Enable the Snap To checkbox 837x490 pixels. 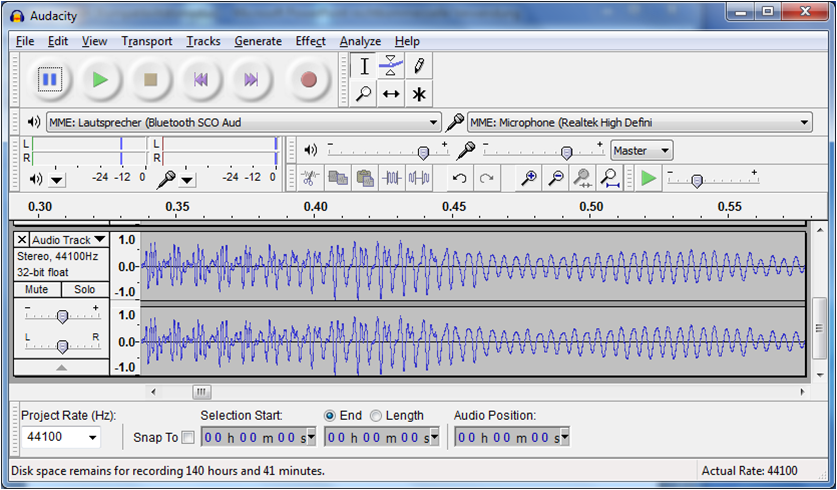pos(188,437)
